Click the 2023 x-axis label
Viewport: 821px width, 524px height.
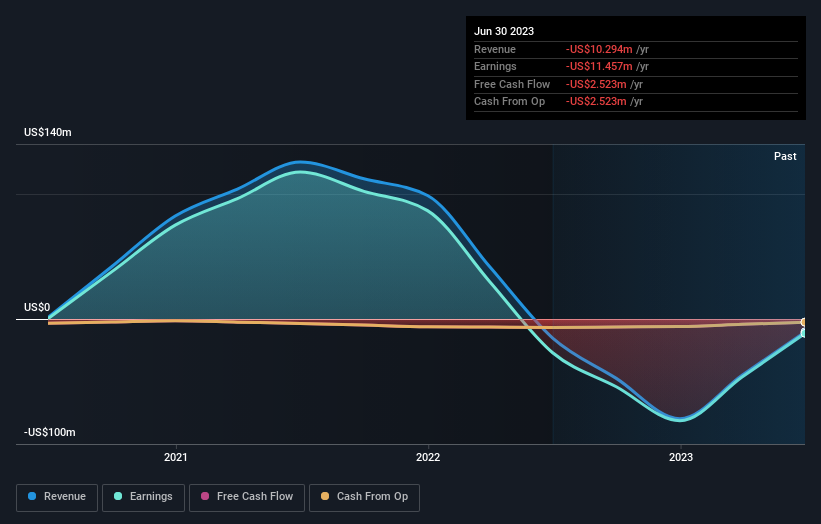[x=681, y=457]
